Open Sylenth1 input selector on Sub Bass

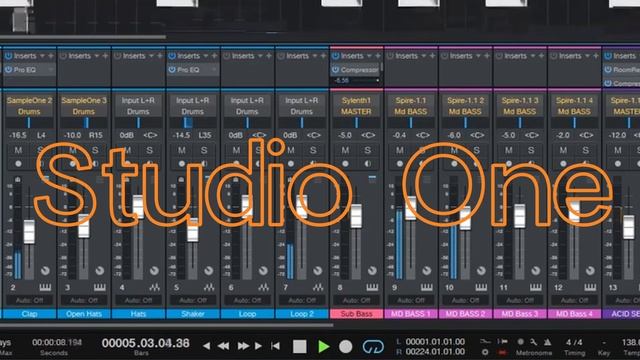pos(356,100)
